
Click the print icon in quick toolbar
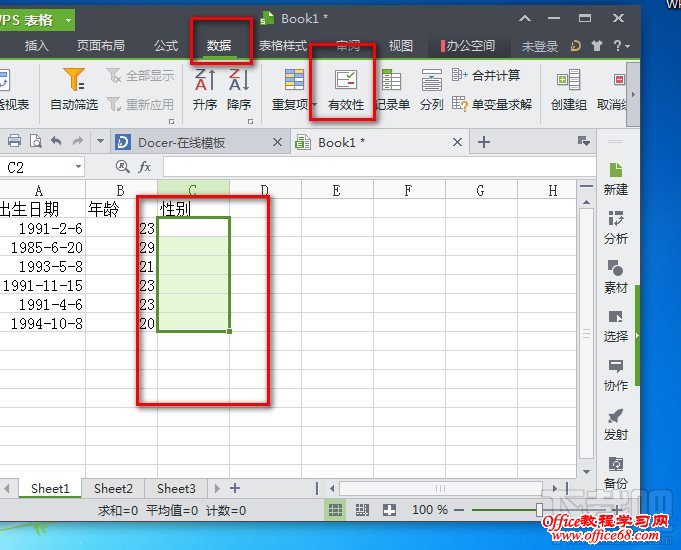(x=14, y=141)
